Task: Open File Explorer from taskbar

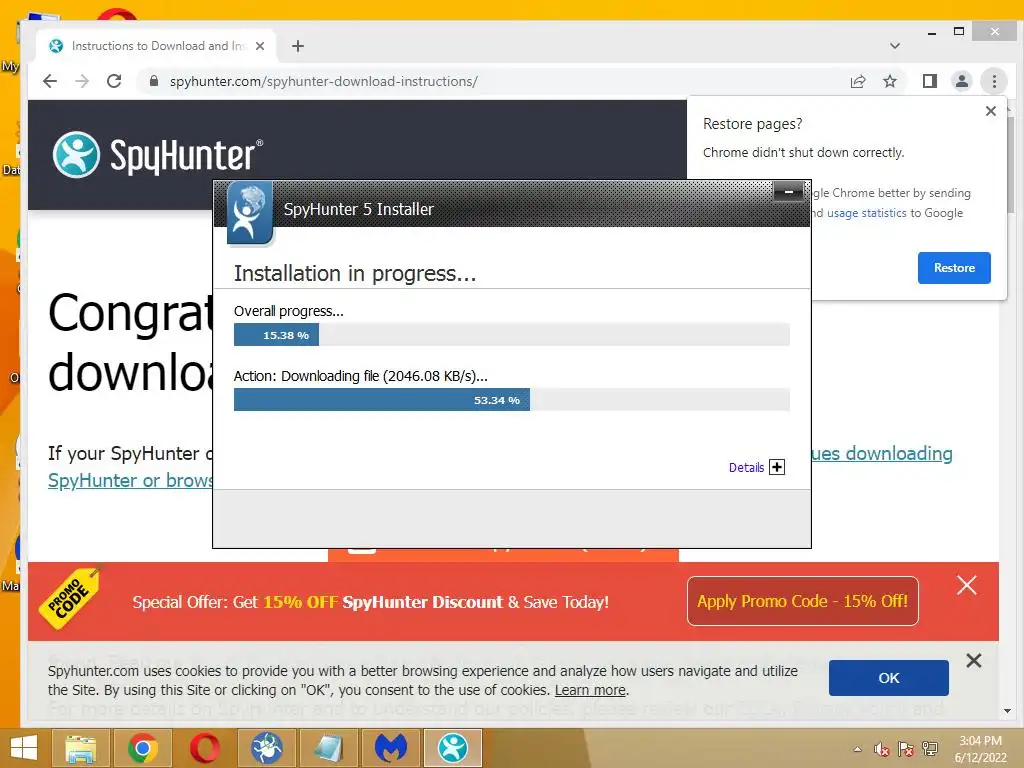Action: coord(81,748)
